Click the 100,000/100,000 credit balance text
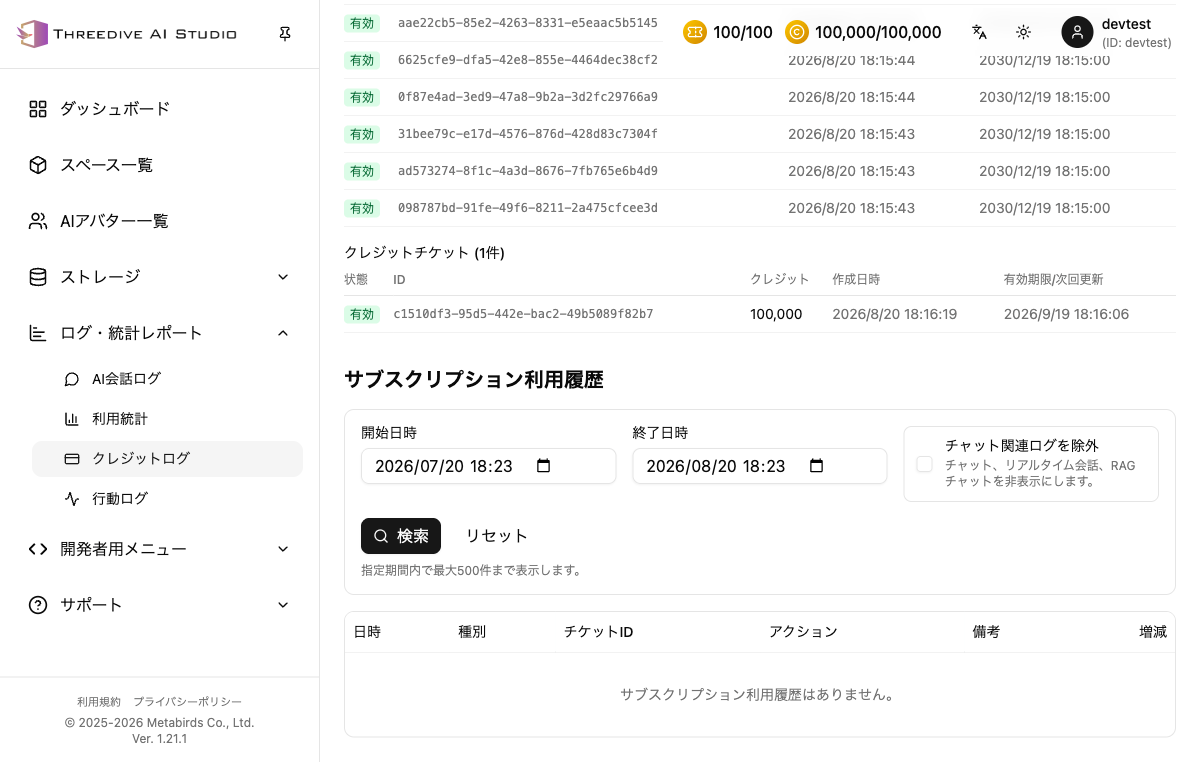 click(878, 32)
